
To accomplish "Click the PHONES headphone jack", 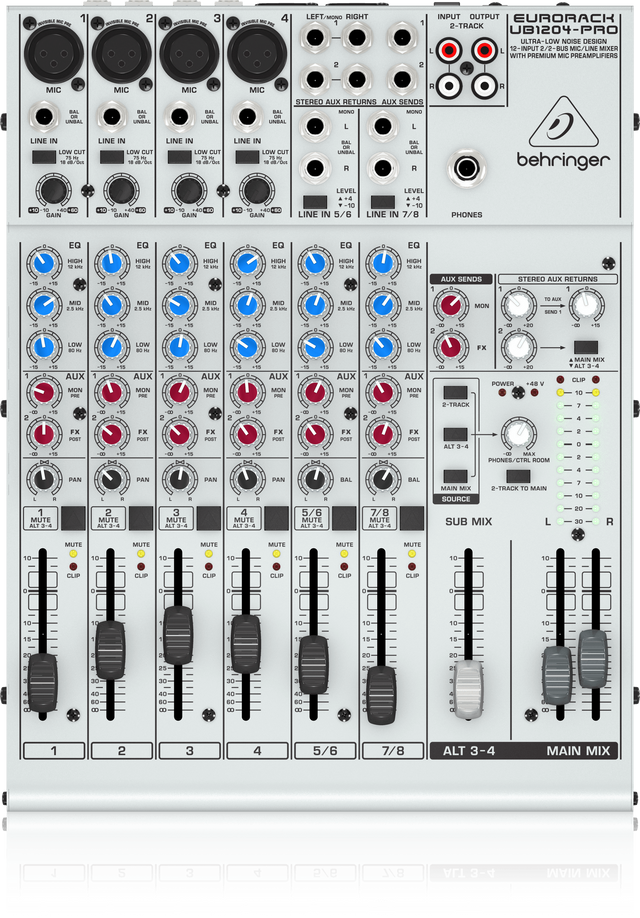I will point(466,166).
